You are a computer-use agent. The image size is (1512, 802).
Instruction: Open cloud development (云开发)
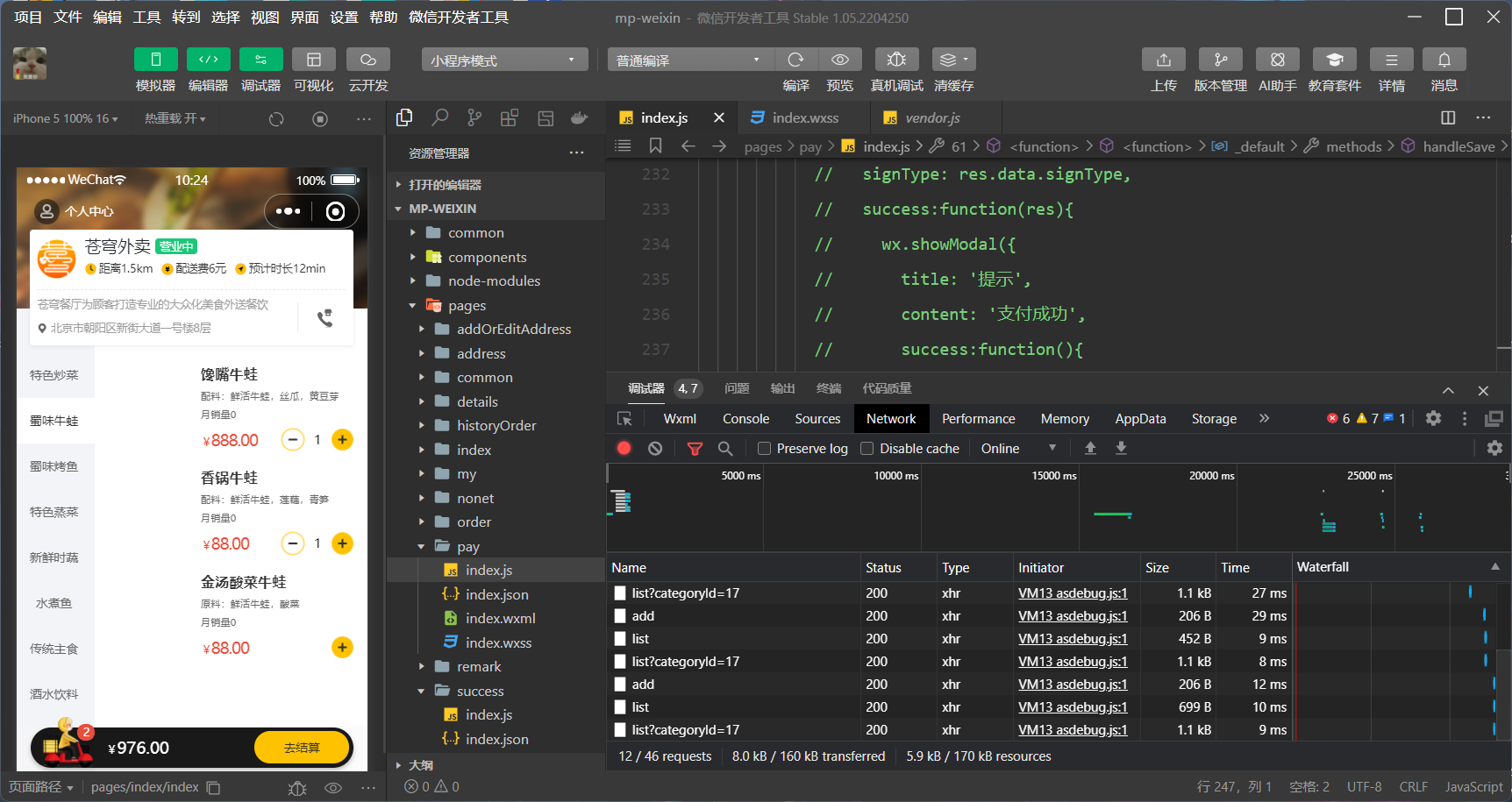click(x=368, y=60)
